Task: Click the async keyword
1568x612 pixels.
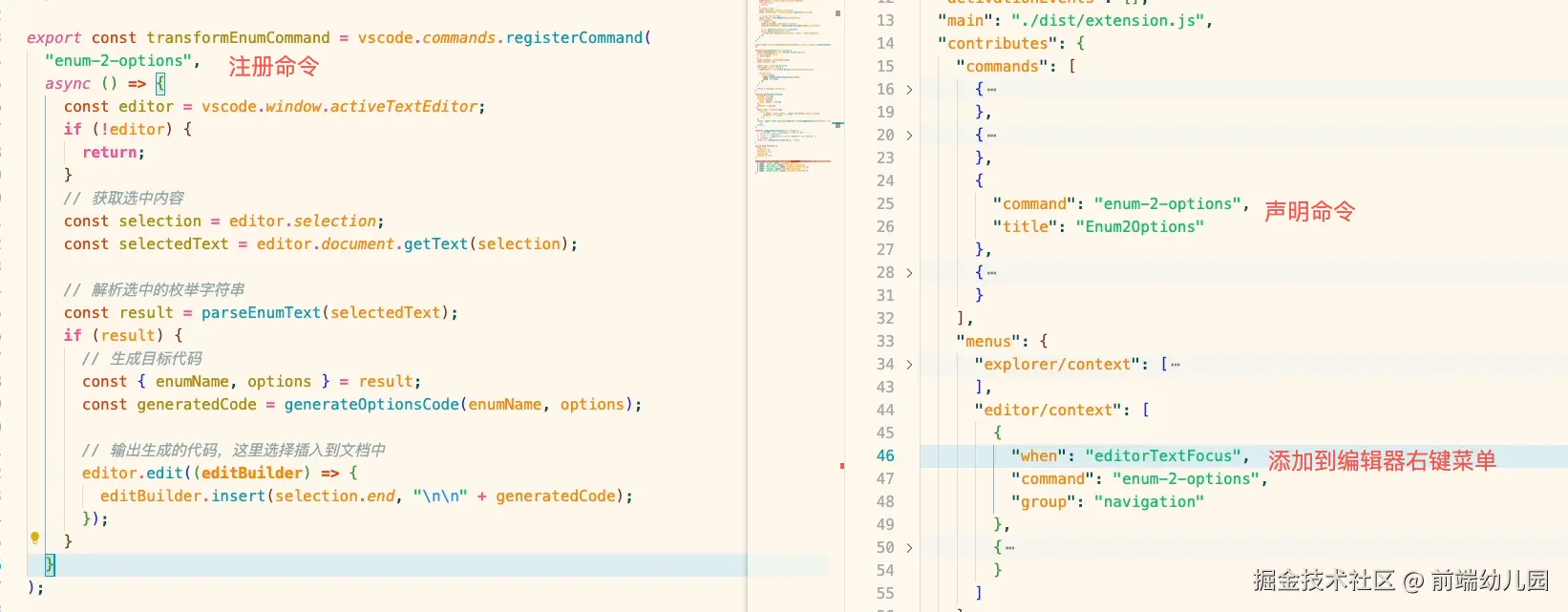Action: click(x=68, y=83)
